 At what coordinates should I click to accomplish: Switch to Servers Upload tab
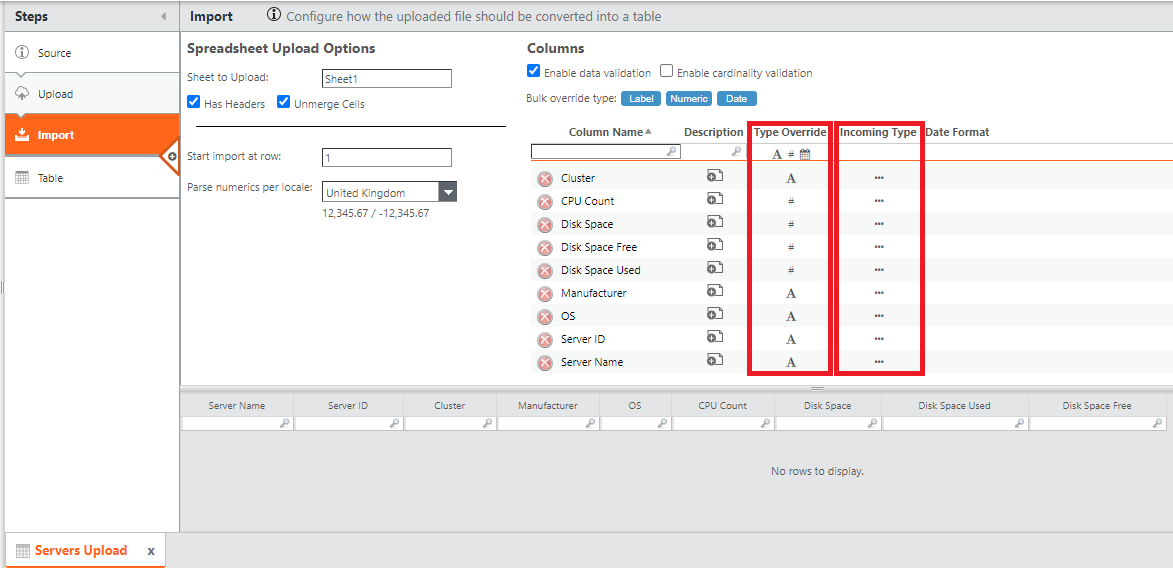(80, 550)
